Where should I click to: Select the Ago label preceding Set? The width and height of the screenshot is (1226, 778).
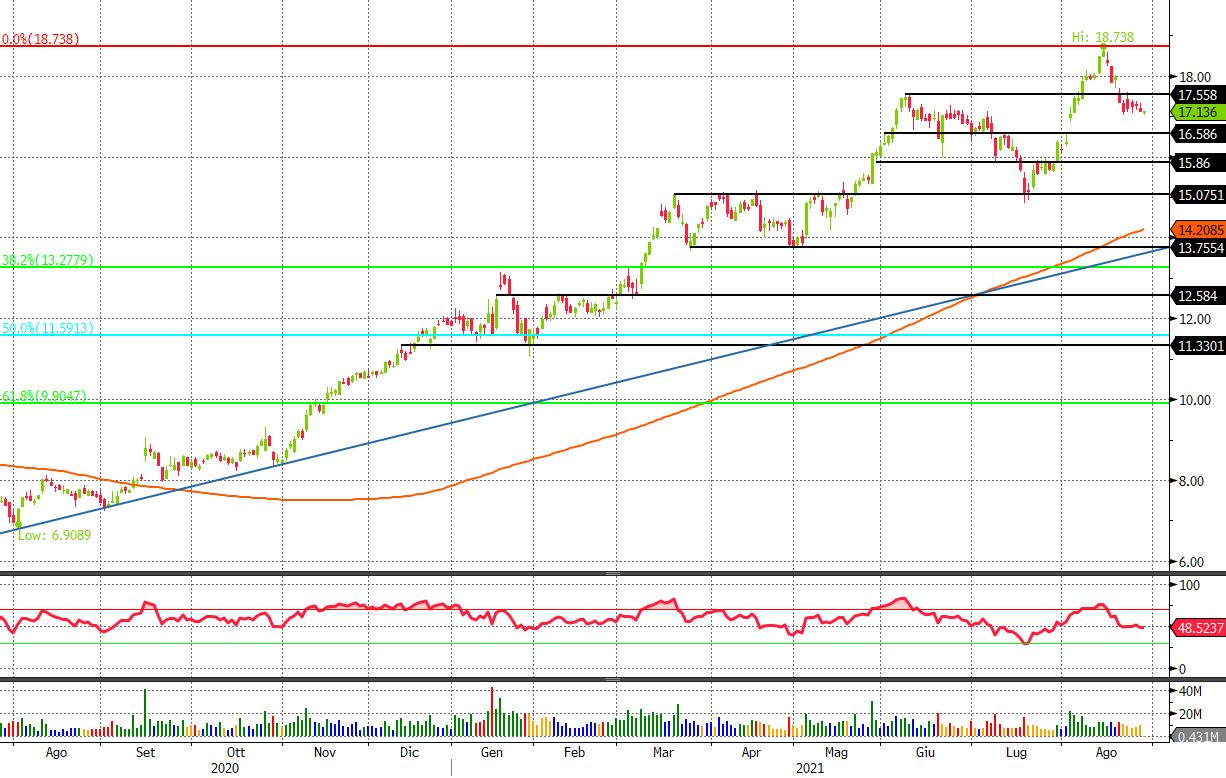pos(56,752)
